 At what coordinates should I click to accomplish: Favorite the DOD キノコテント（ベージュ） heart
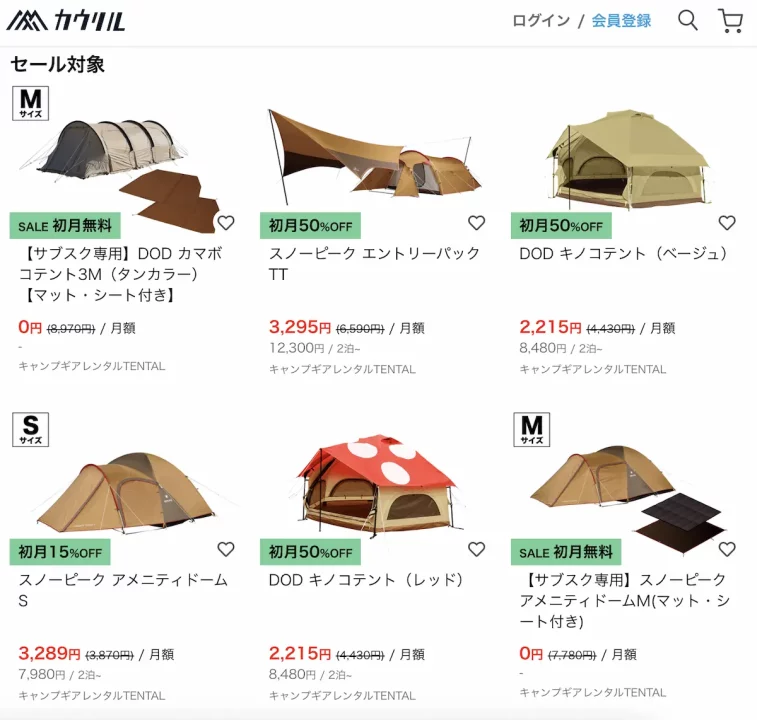click(727, 223)
